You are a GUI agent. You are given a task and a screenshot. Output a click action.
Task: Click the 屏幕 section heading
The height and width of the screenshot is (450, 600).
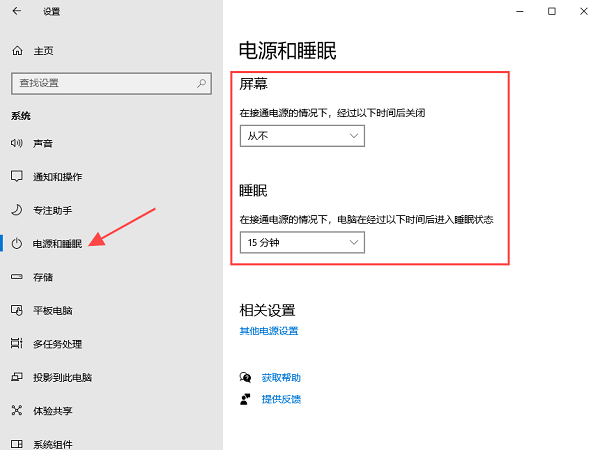click(253, 84)
